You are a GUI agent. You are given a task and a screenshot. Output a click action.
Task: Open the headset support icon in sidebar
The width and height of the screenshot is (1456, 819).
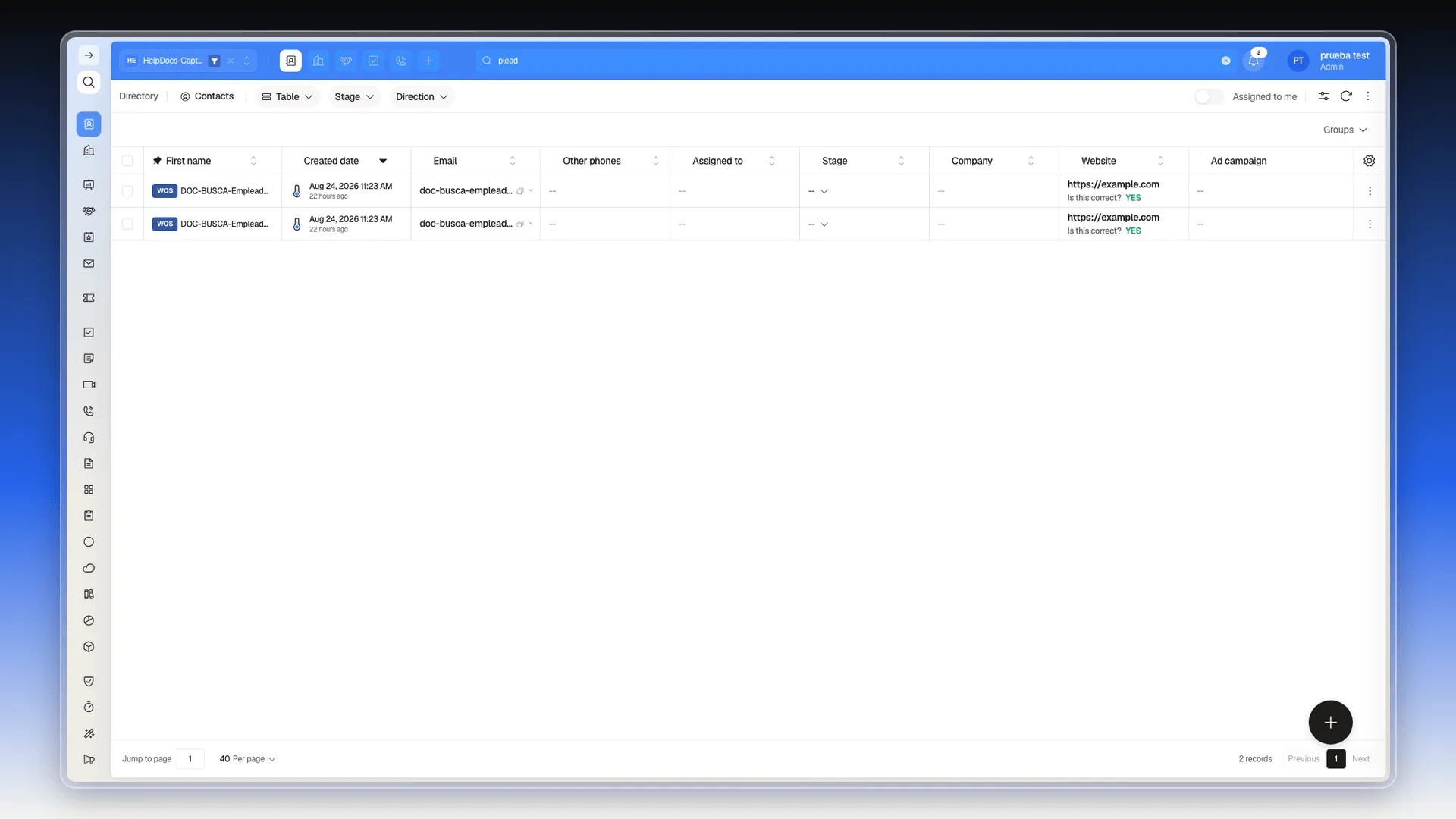click(89, 438)
